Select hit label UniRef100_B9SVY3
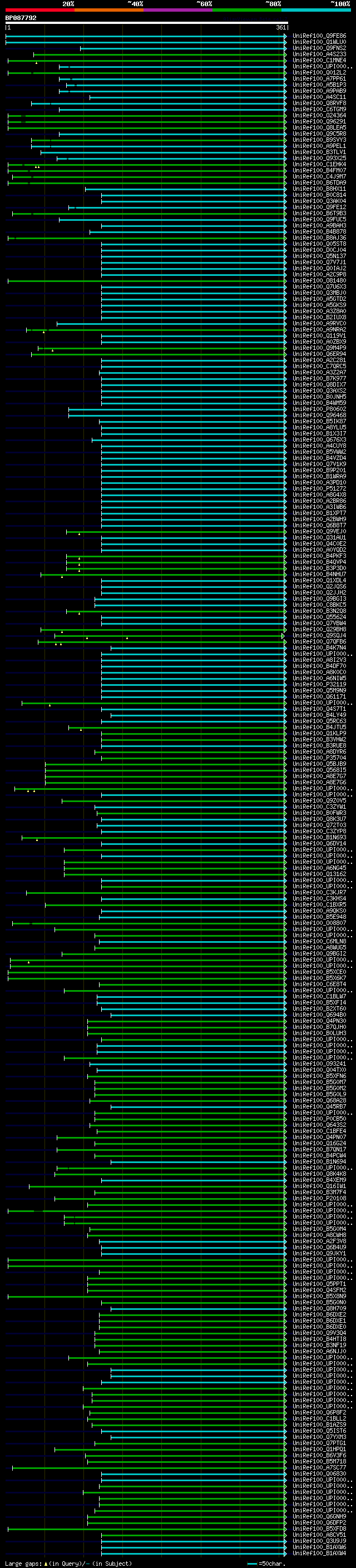Image resolution: width=356 pixels, height=1568 pixels. point(319,140)
